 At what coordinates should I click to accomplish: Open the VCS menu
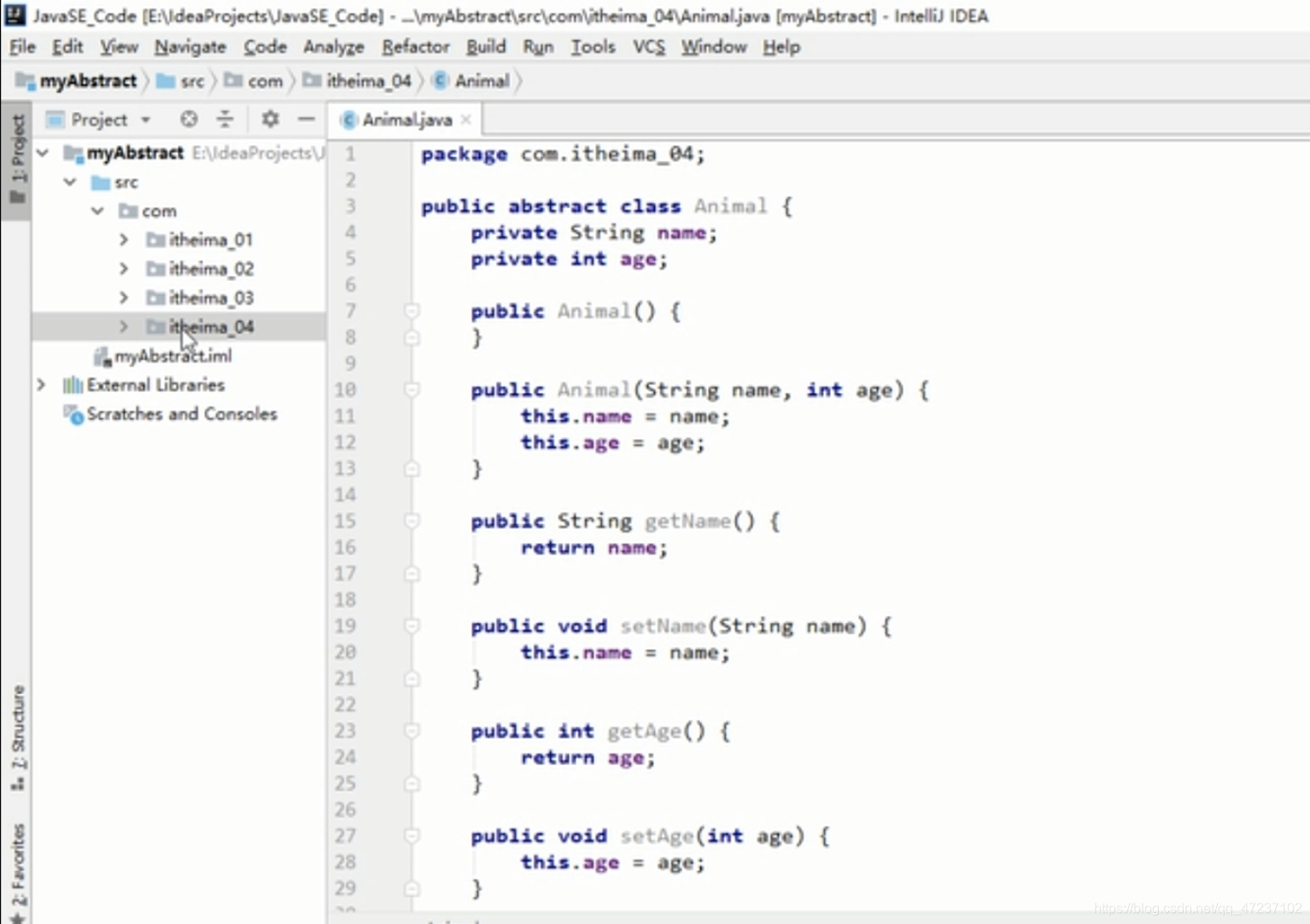648,47
